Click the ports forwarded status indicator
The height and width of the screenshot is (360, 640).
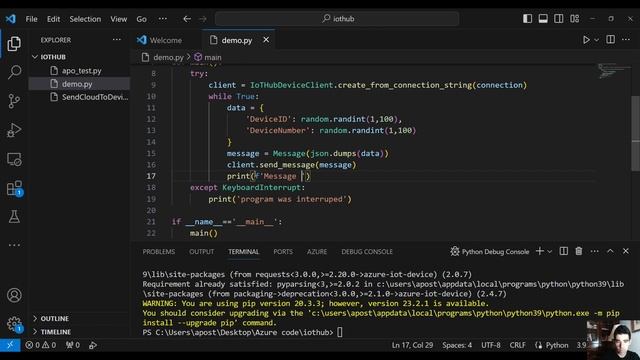pyautogui.click(x=73, y=345)
